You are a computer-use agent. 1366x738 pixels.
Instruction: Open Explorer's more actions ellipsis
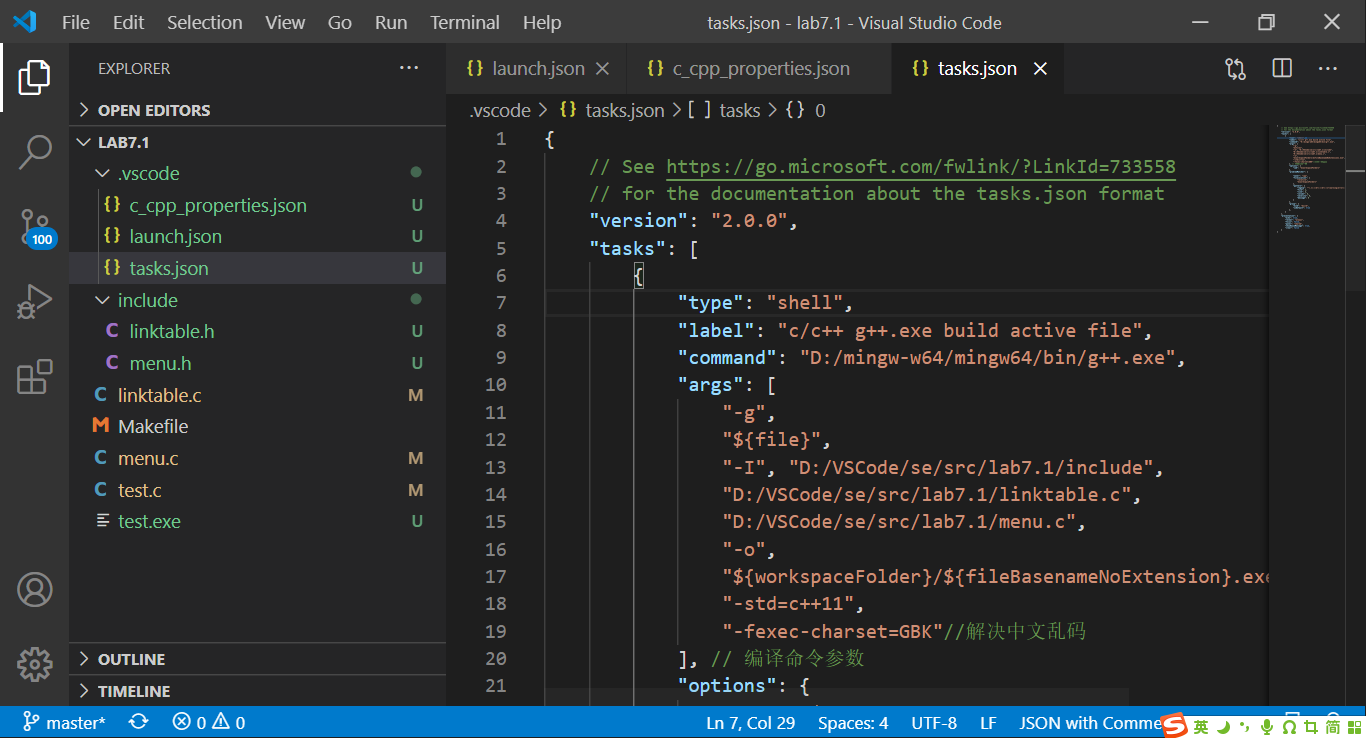pyautogui.click(x=409, y=68)
